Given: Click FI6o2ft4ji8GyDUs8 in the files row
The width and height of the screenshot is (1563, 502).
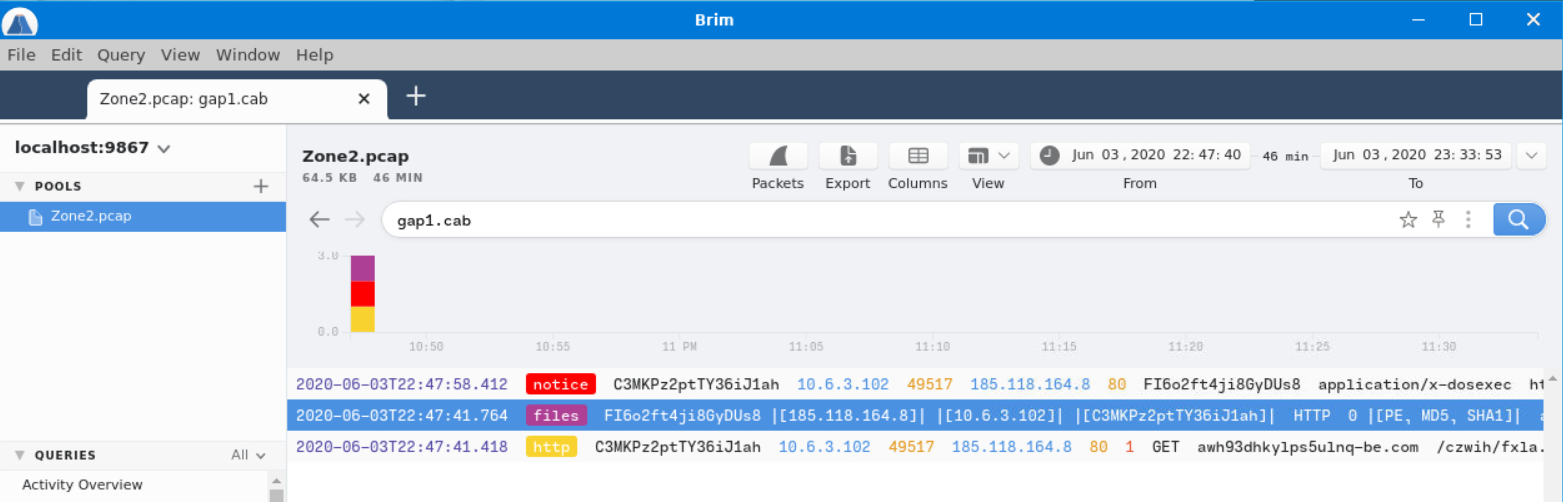Looking at the screenshot, I should click(x=682, y=415).
